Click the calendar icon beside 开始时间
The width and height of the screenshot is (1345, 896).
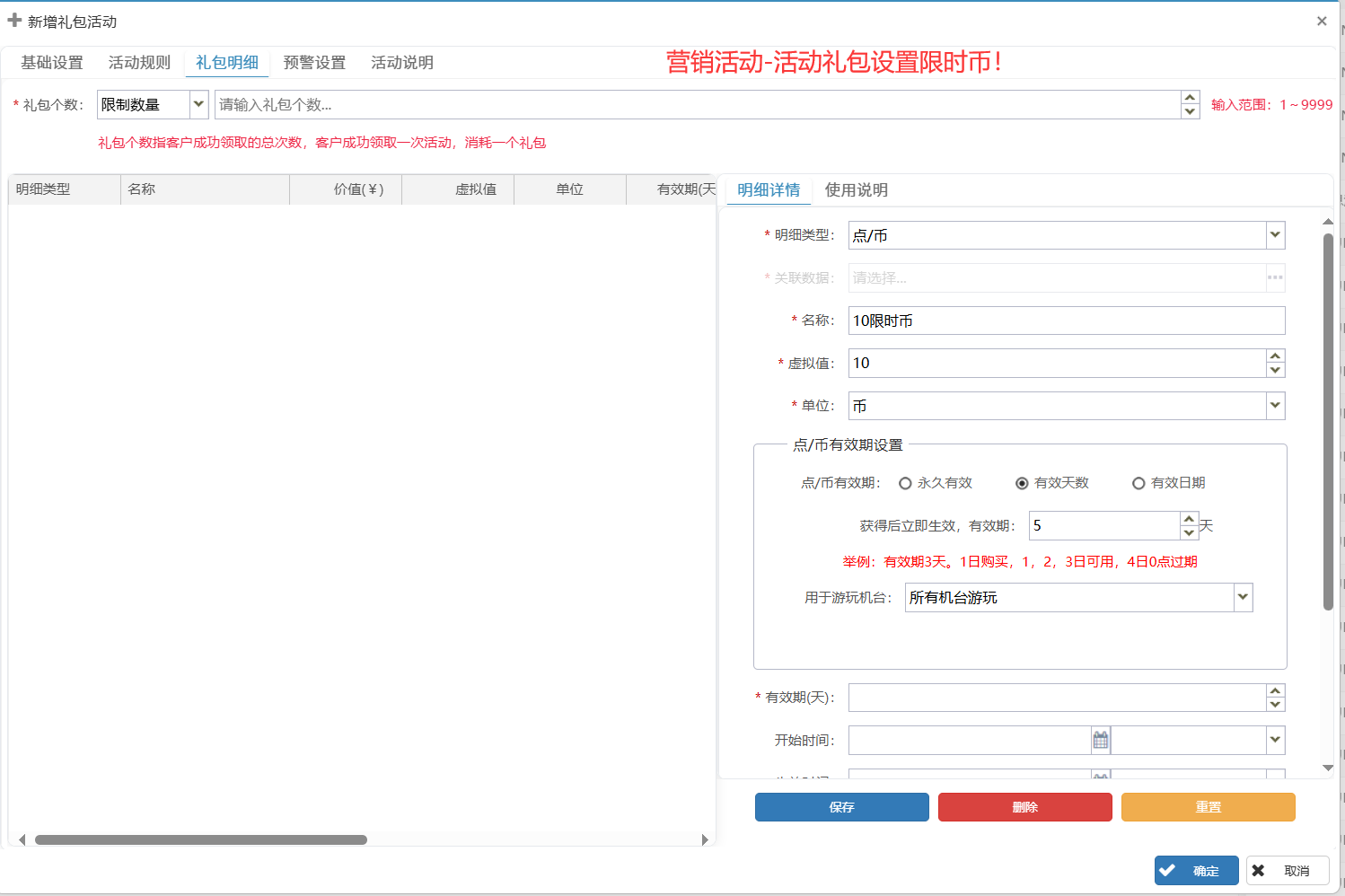click(1101, 741)
